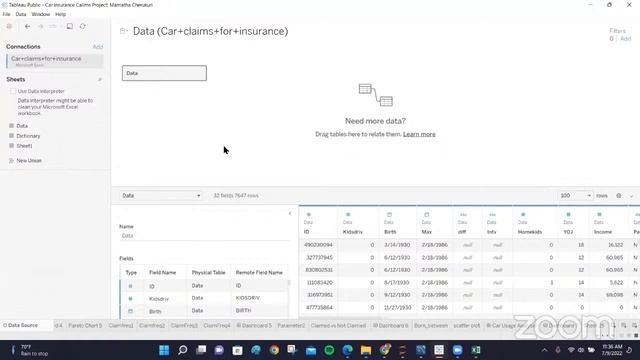
Task: Click the Kidsdriv column type icon
Action: pos(348,214)
